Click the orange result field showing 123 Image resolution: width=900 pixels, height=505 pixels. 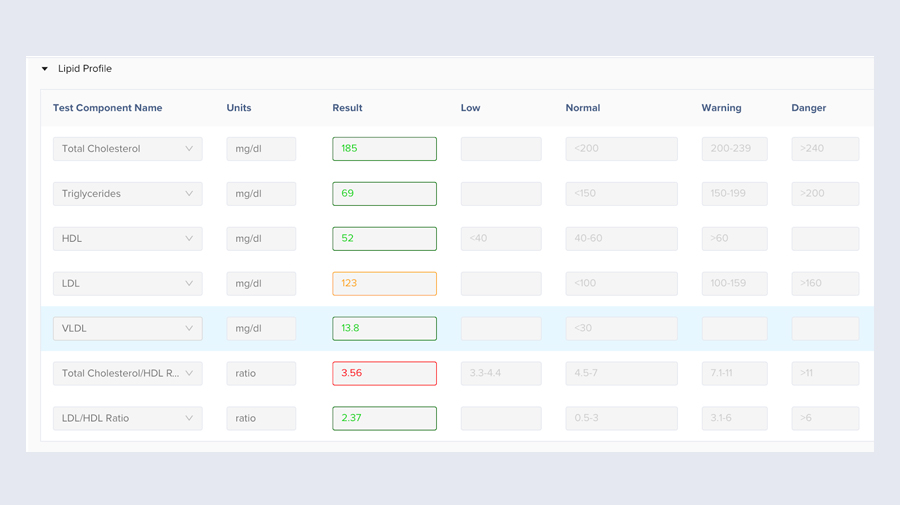pos(385,283)
